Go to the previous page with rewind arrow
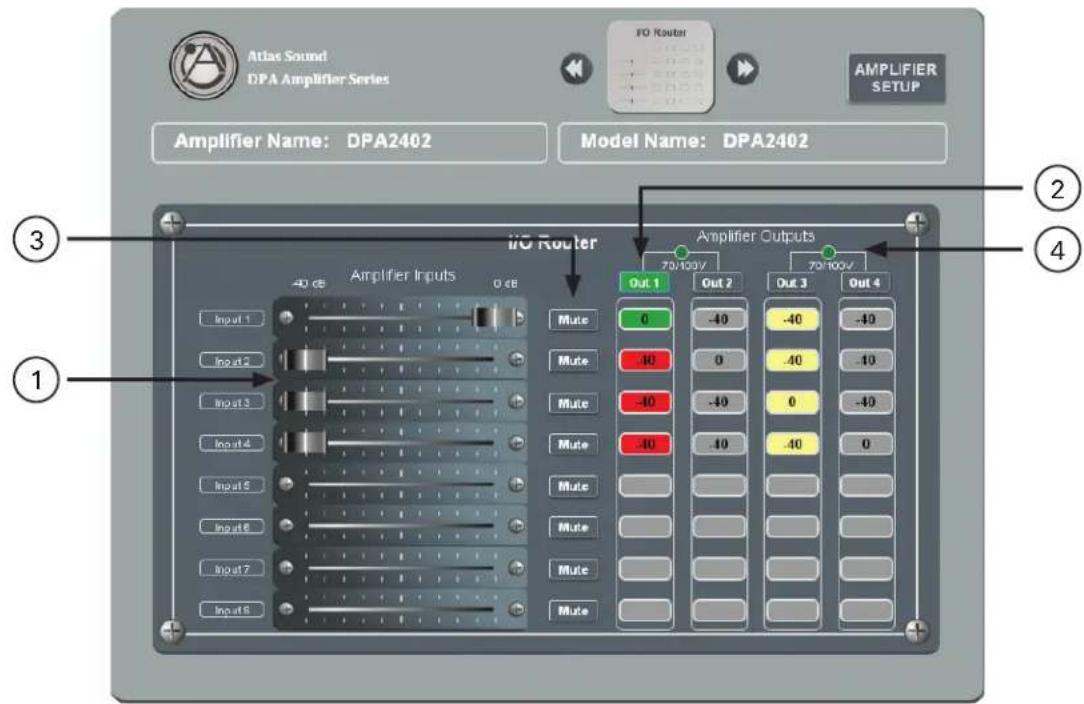The image size is (1084, 704). pyautogui.click(x=576, y=69)
